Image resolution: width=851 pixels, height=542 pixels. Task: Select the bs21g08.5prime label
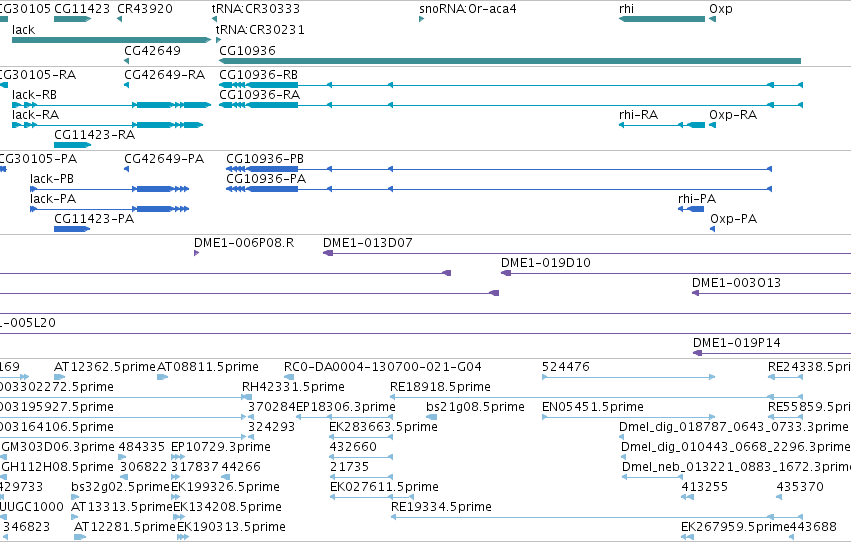pos(475,407)
